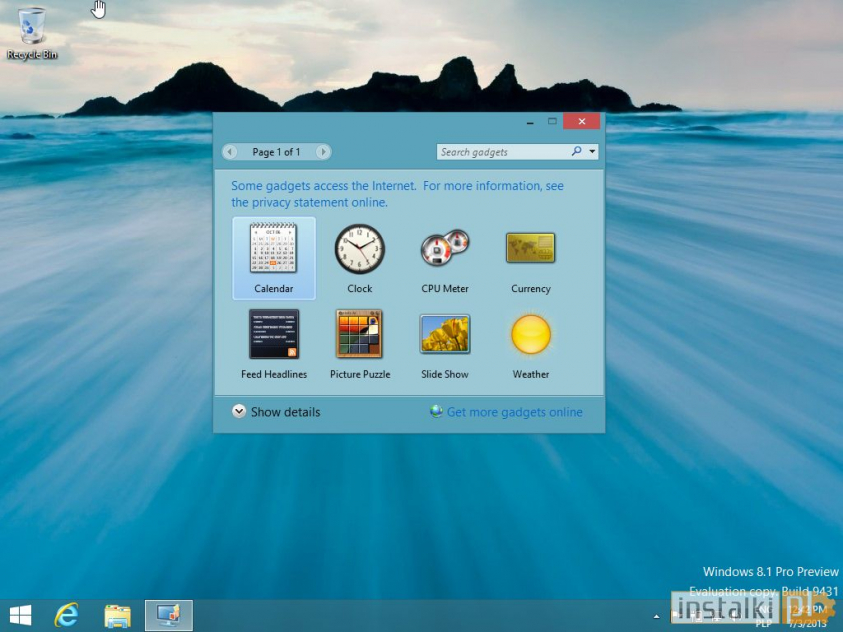
Task: Open the Windows Start button
Action: (x=19, y=615)
